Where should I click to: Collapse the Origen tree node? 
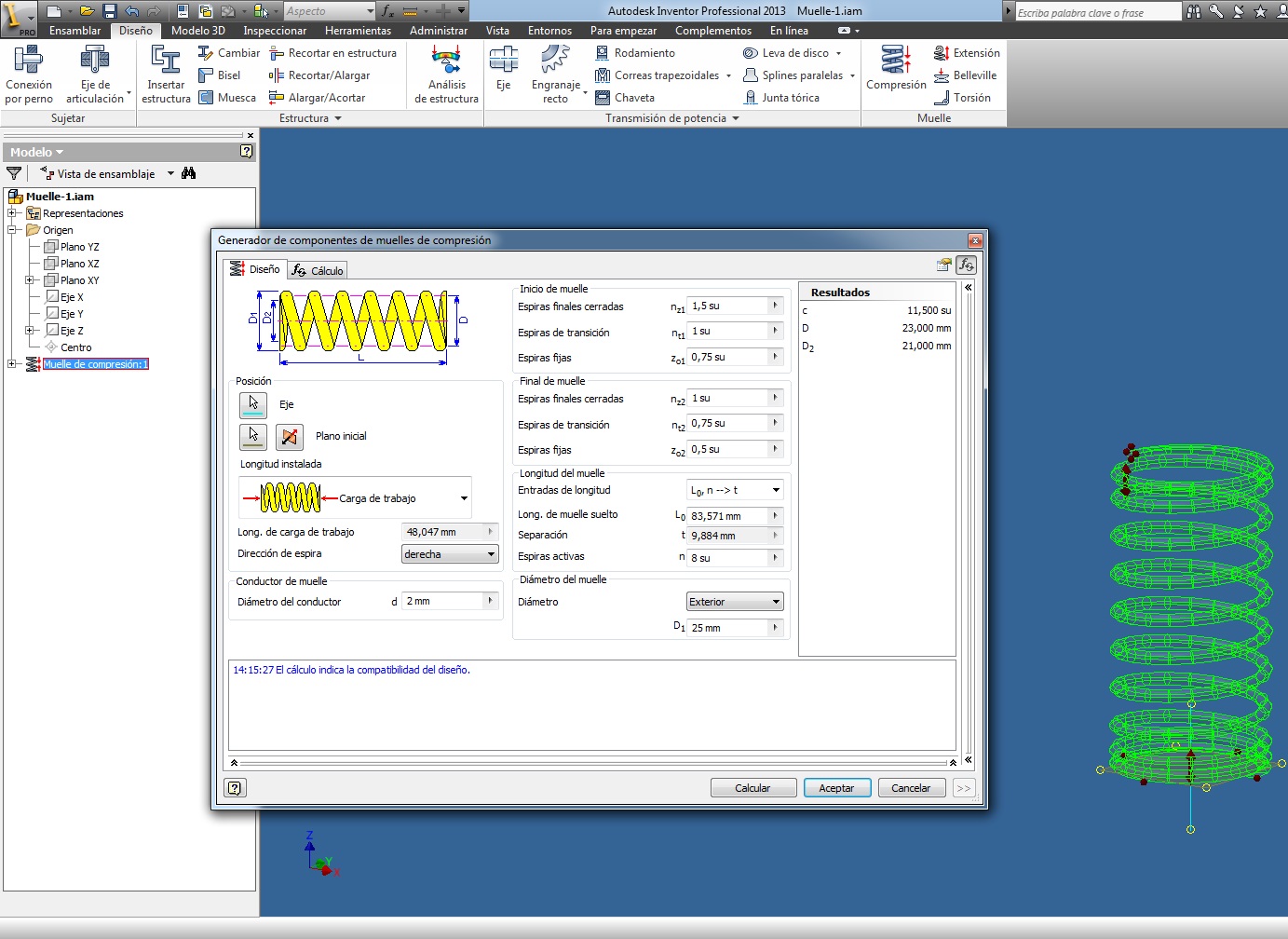[x=12, y=230]
